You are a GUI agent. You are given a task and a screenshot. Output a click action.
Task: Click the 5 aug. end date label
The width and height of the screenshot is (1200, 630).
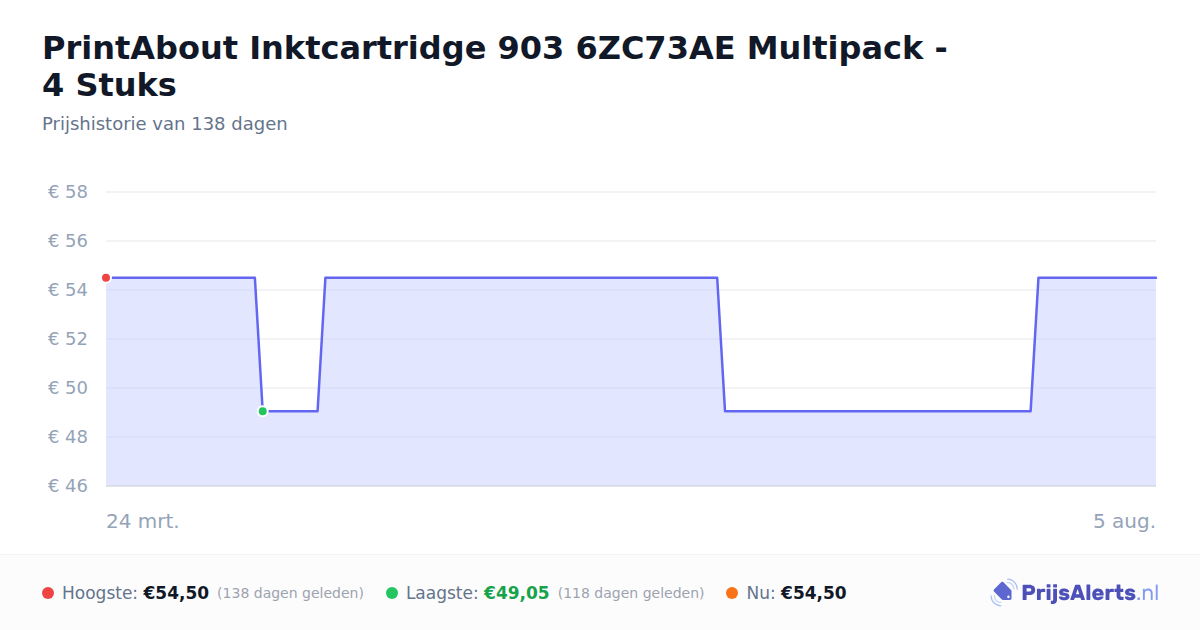point(1124,521)
